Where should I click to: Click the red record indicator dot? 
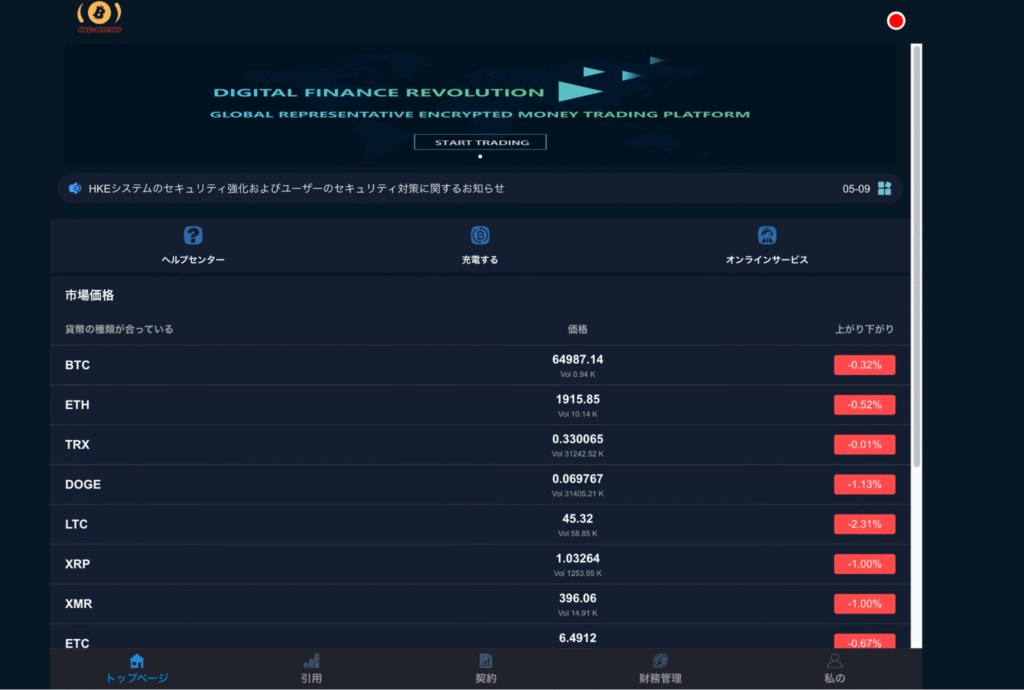(x=896, y=21)
